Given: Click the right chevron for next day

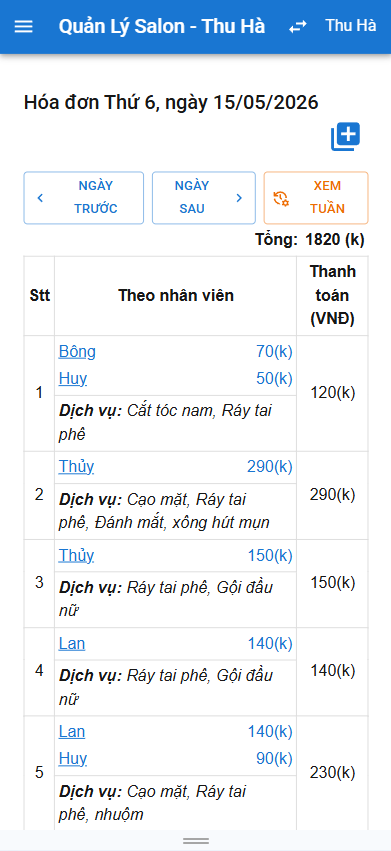Looking at the screenshot, I should pos(239,198).
